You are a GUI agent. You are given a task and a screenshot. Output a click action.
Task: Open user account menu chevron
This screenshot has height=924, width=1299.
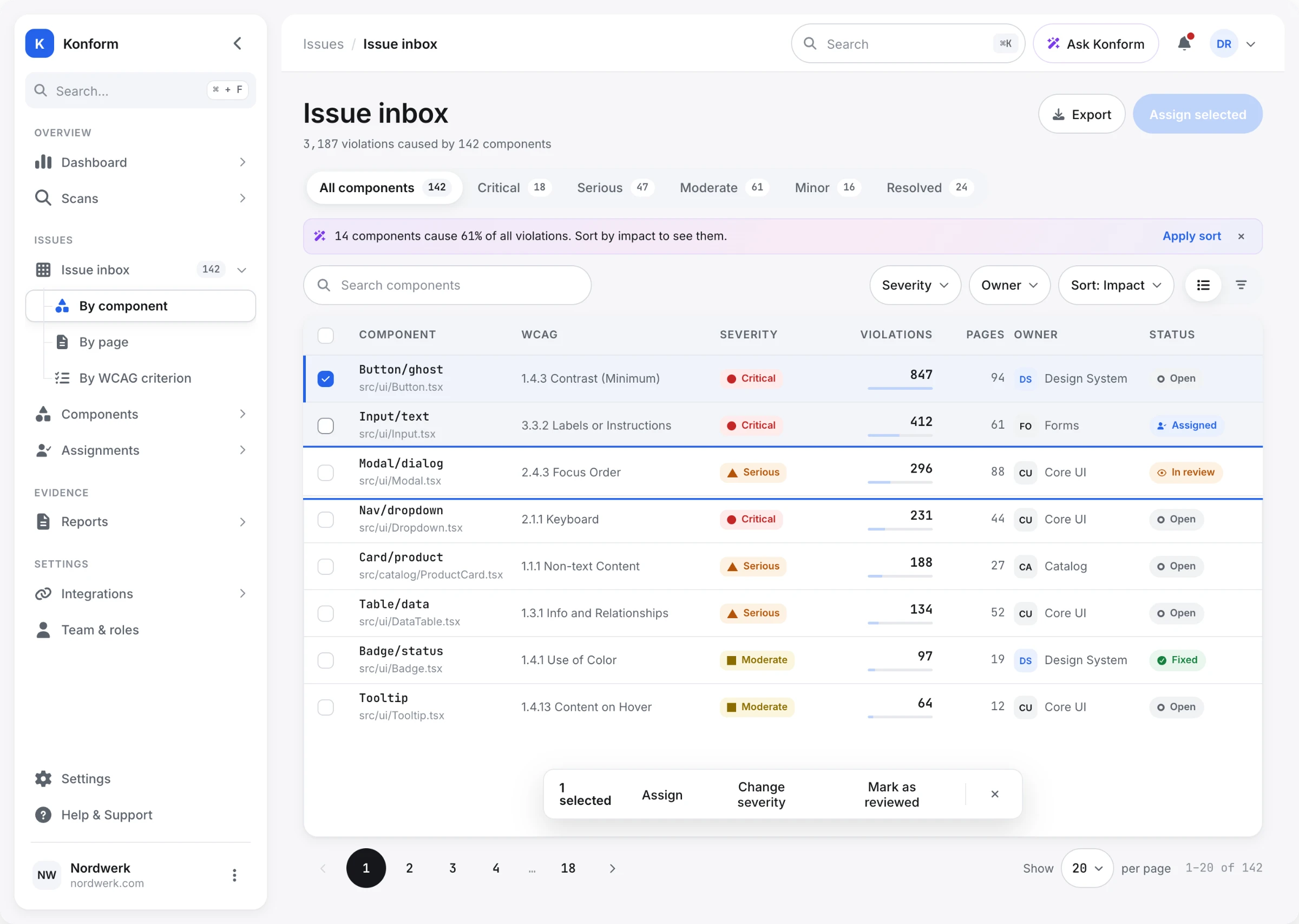1250,44
